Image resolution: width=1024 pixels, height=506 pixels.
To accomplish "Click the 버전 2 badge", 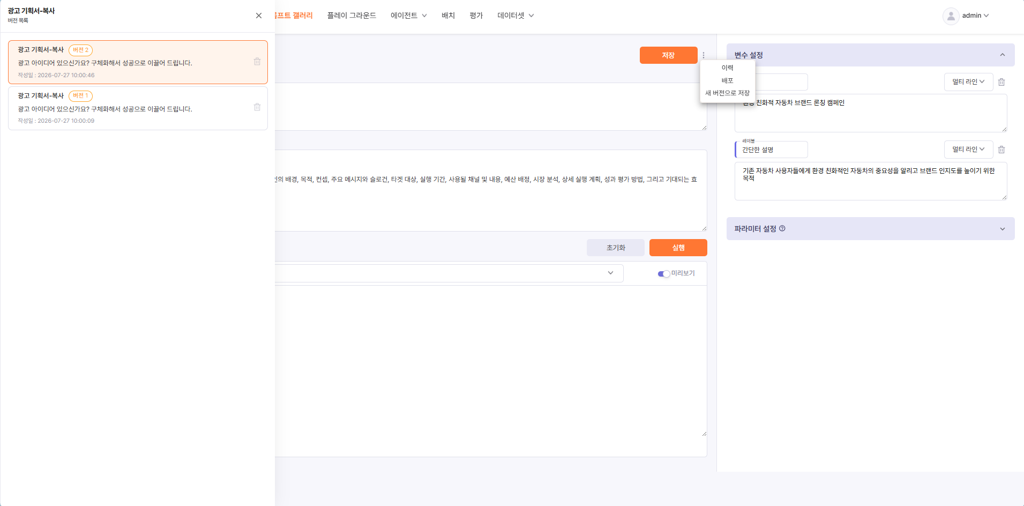I will 80,50.
